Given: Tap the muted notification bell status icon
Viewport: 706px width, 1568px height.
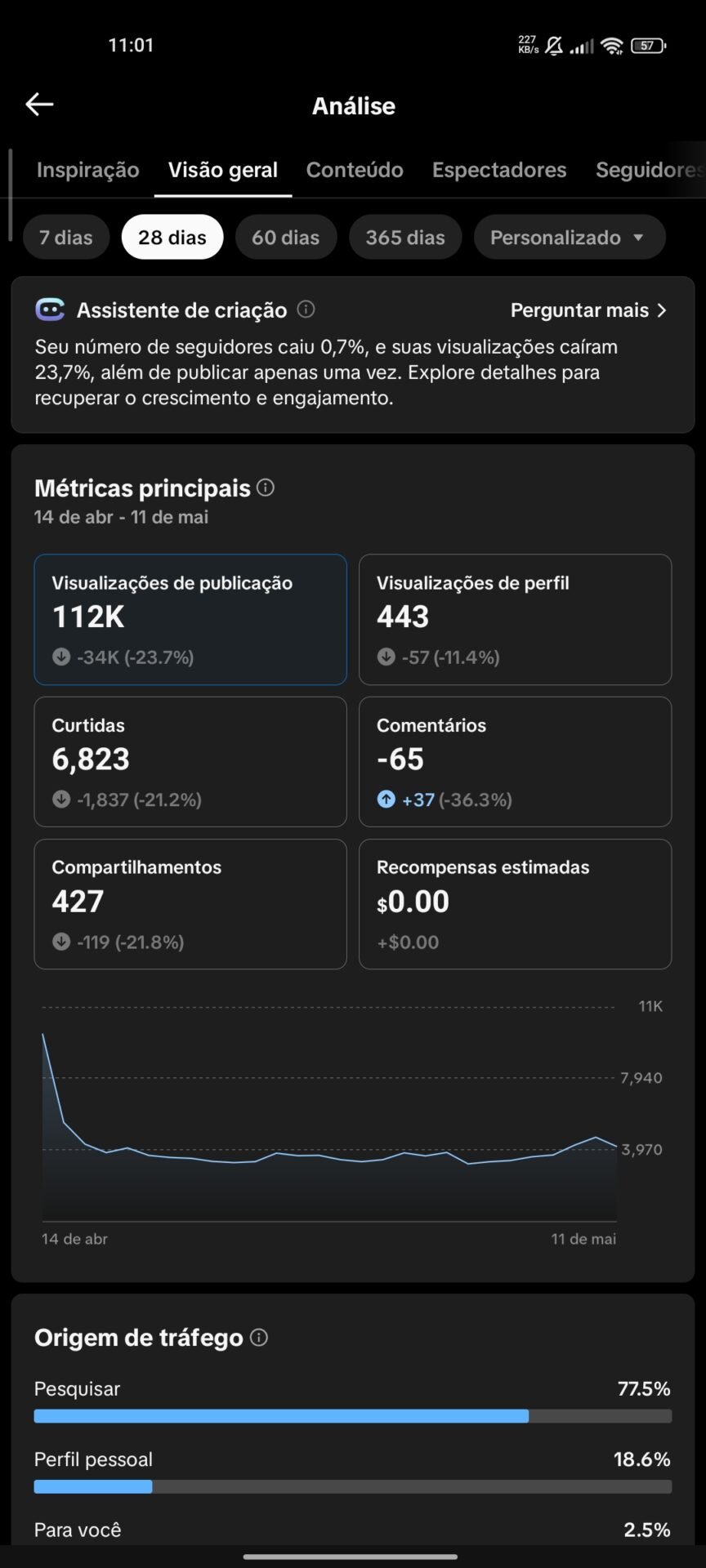Looking at the screenshot, I should click(554, 46).
